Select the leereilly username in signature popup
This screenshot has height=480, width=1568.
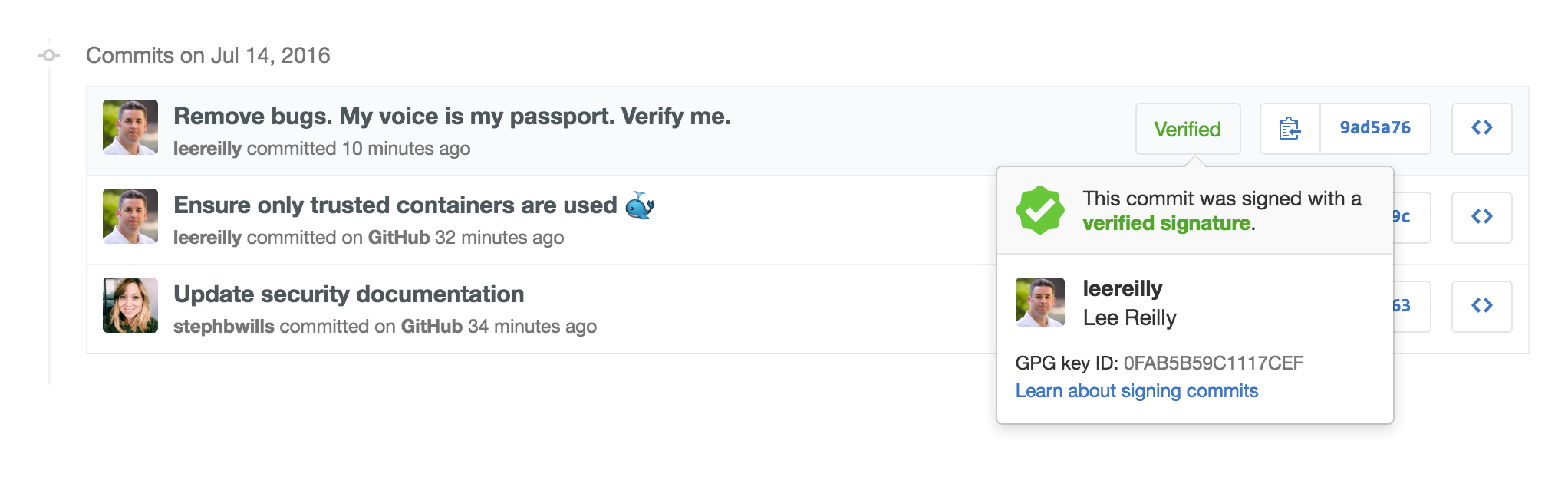[x=1122, y=289]
